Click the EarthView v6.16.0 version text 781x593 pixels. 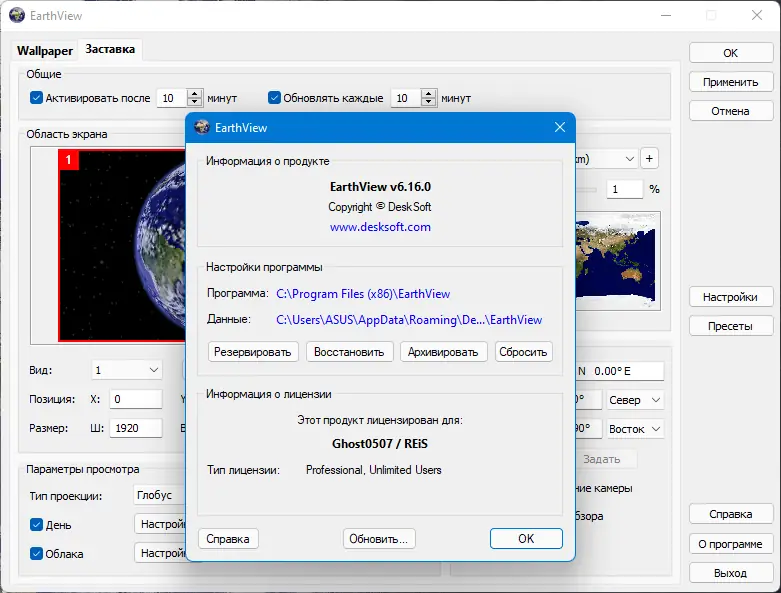click(380, 187)
